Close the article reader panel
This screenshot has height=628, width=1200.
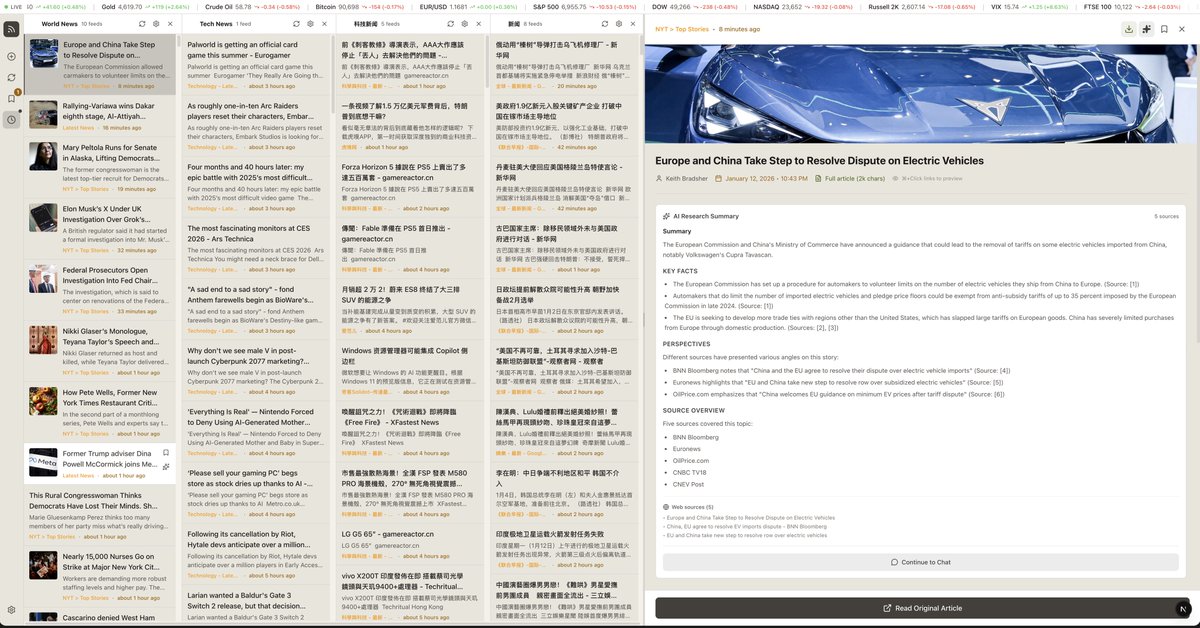click(x=1184, y=29)
